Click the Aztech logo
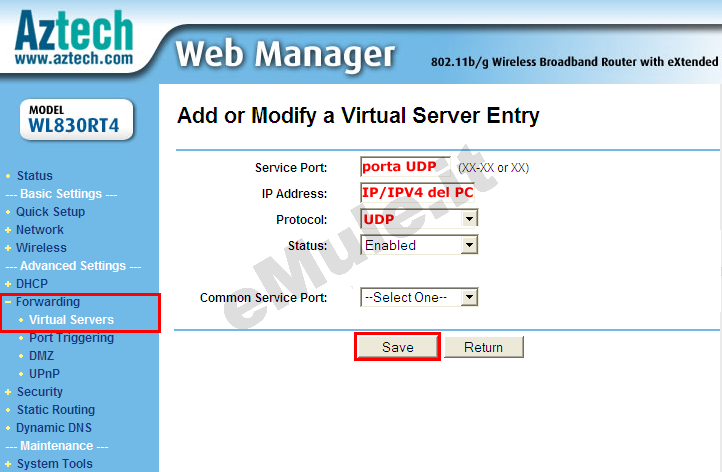Image resolution: width=722 pixels, height=472 pixels. coord(74,38)
